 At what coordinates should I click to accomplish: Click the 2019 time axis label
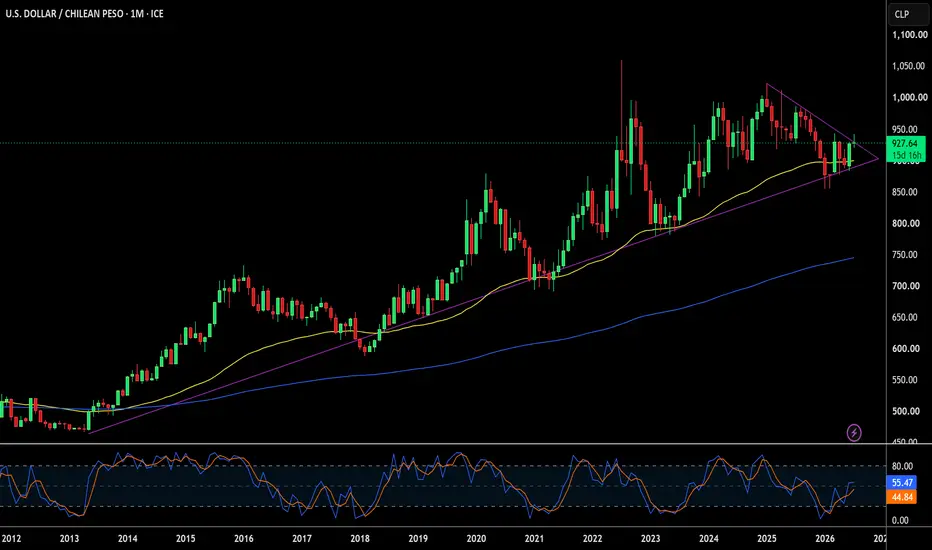click(x=418, y=539)
